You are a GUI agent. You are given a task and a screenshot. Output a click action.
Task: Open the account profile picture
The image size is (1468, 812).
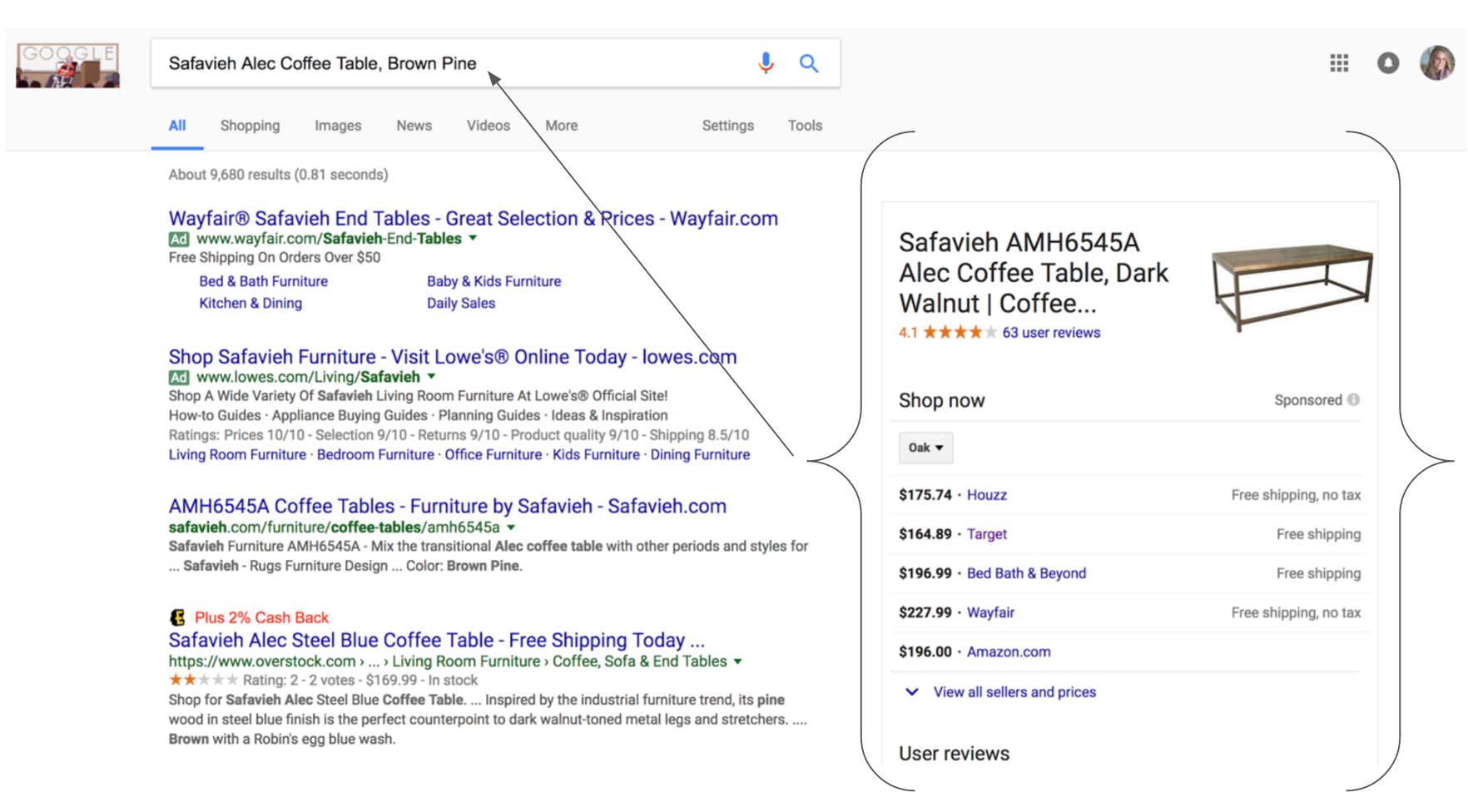(1437, 63)
